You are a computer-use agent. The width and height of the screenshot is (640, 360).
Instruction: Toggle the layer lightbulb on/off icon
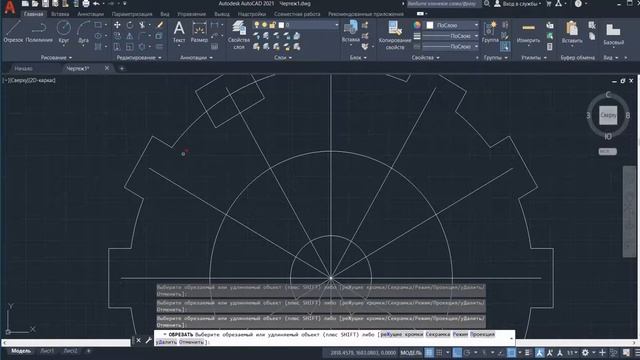coord(257,25)
